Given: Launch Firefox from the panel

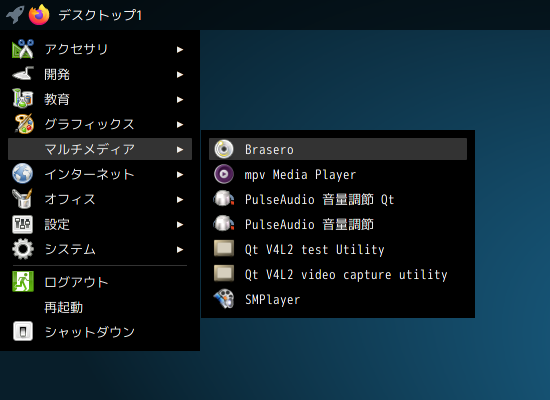Looking at the screenshot, I should click(39, 15).
